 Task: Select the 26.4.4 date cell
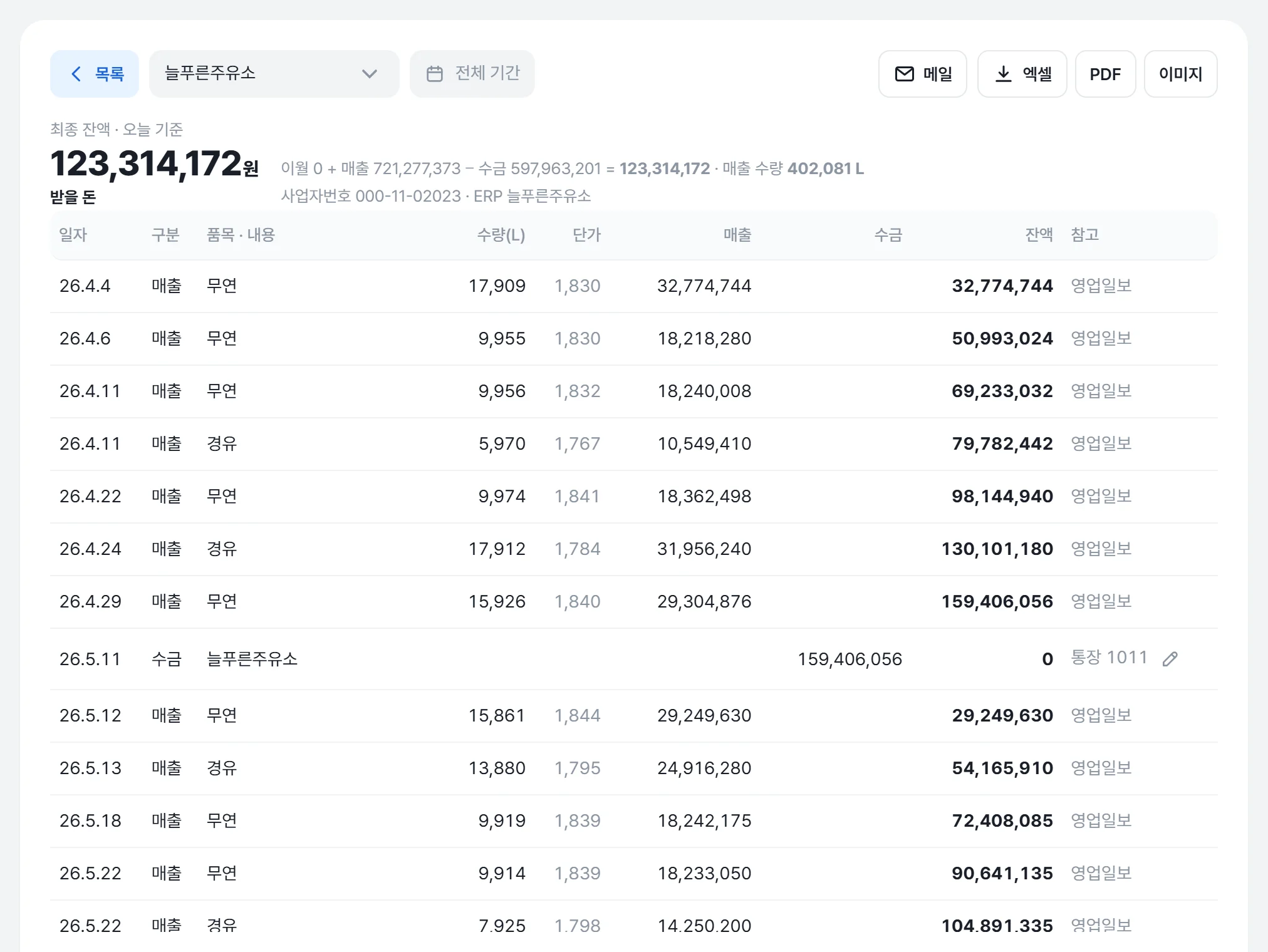85,286
